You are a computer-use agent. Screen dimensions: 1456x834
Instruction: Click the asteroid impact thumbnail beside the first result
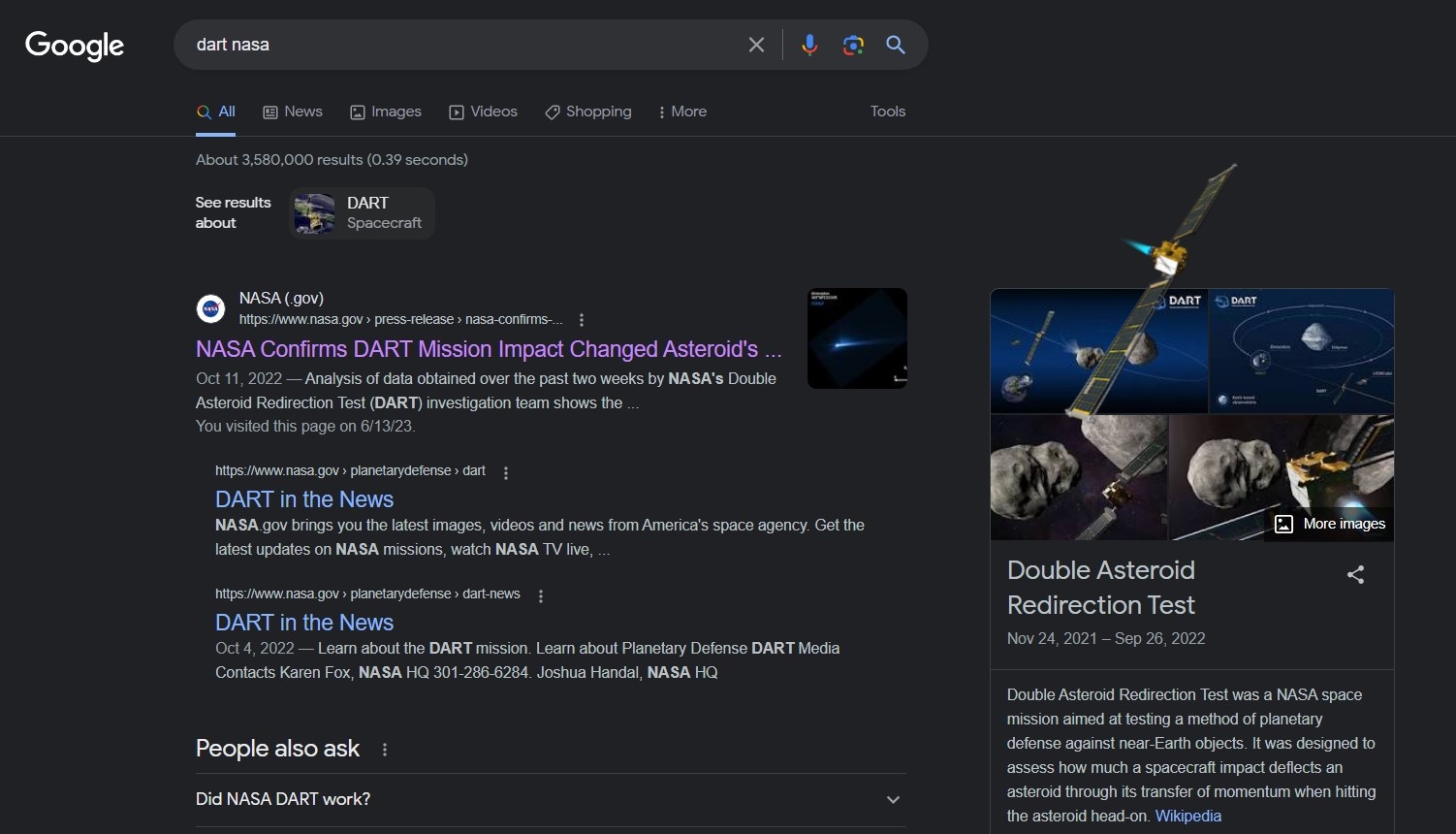pyautogui.click(x=856, y=337)
